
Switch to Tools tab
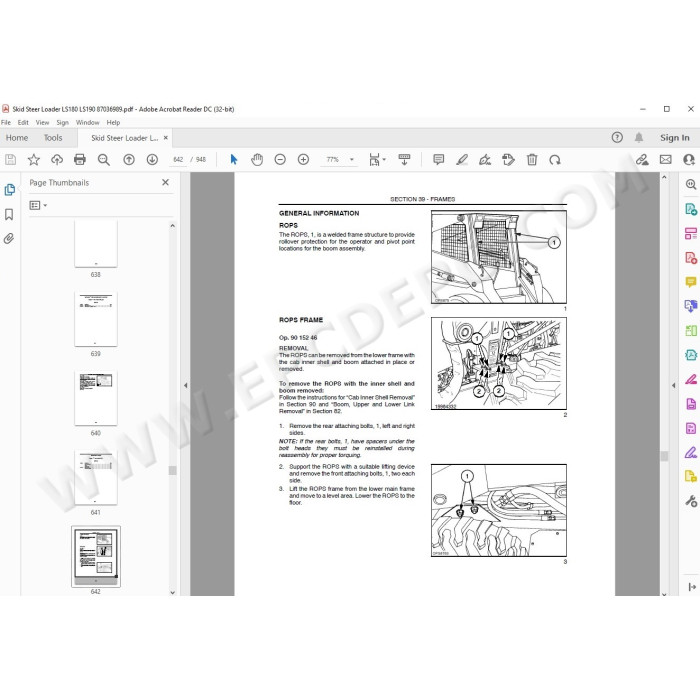click(x=53, y=138)
